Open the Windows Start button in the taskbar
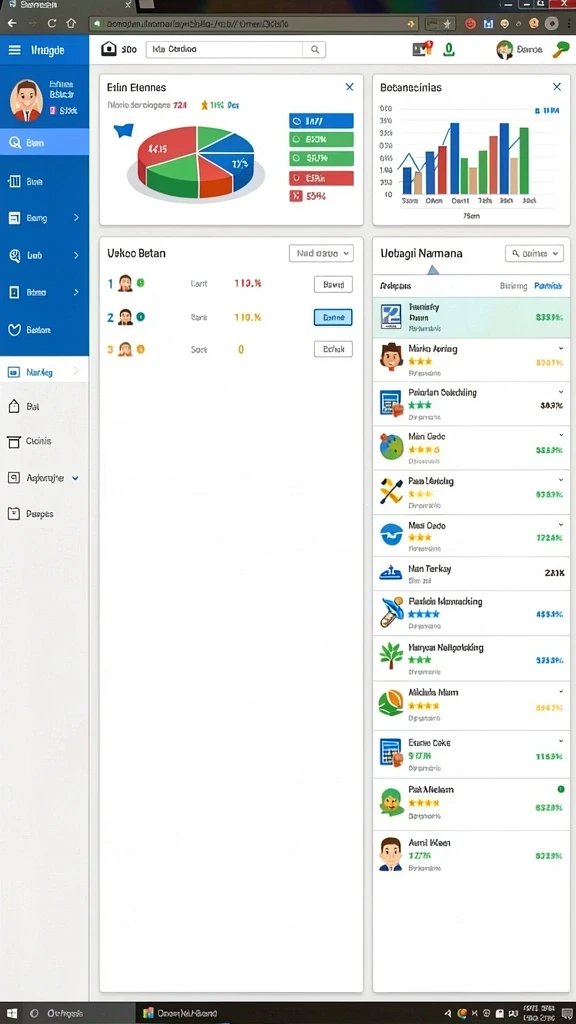Viewport: 576px width, 1024px height. [x=13, y=1014]
